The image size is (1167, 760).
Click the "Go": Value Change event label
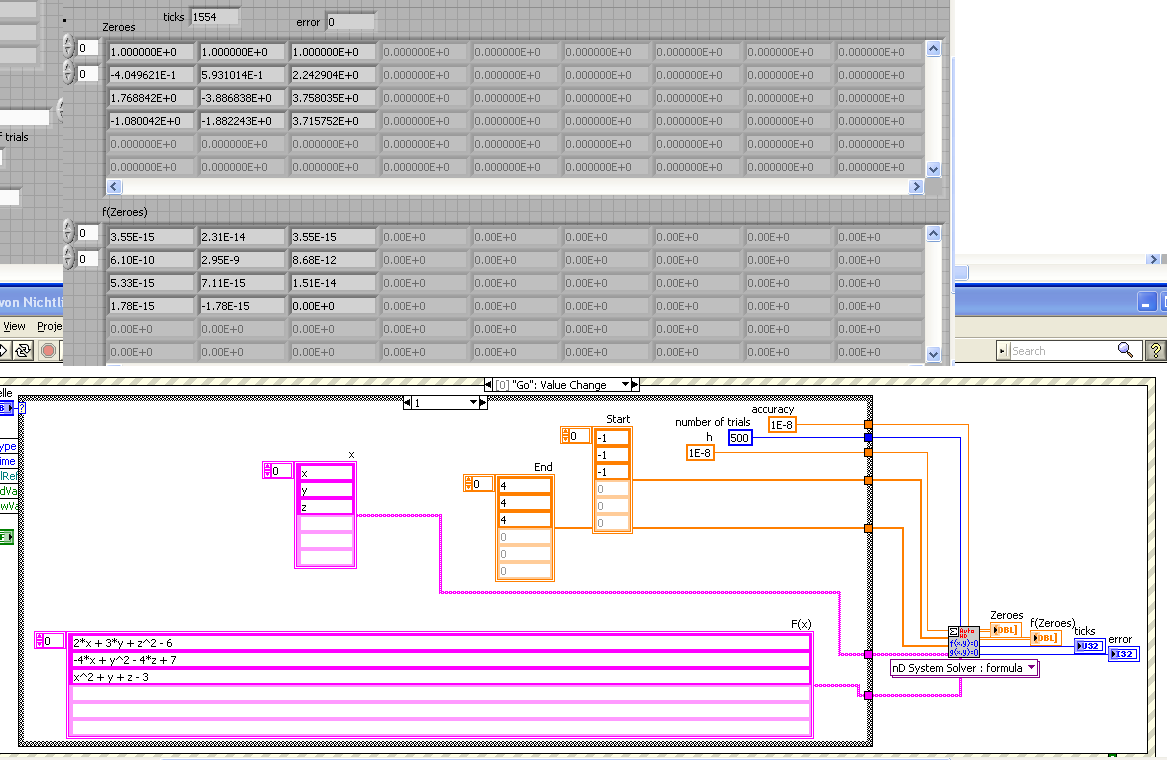tap(559, 385)
